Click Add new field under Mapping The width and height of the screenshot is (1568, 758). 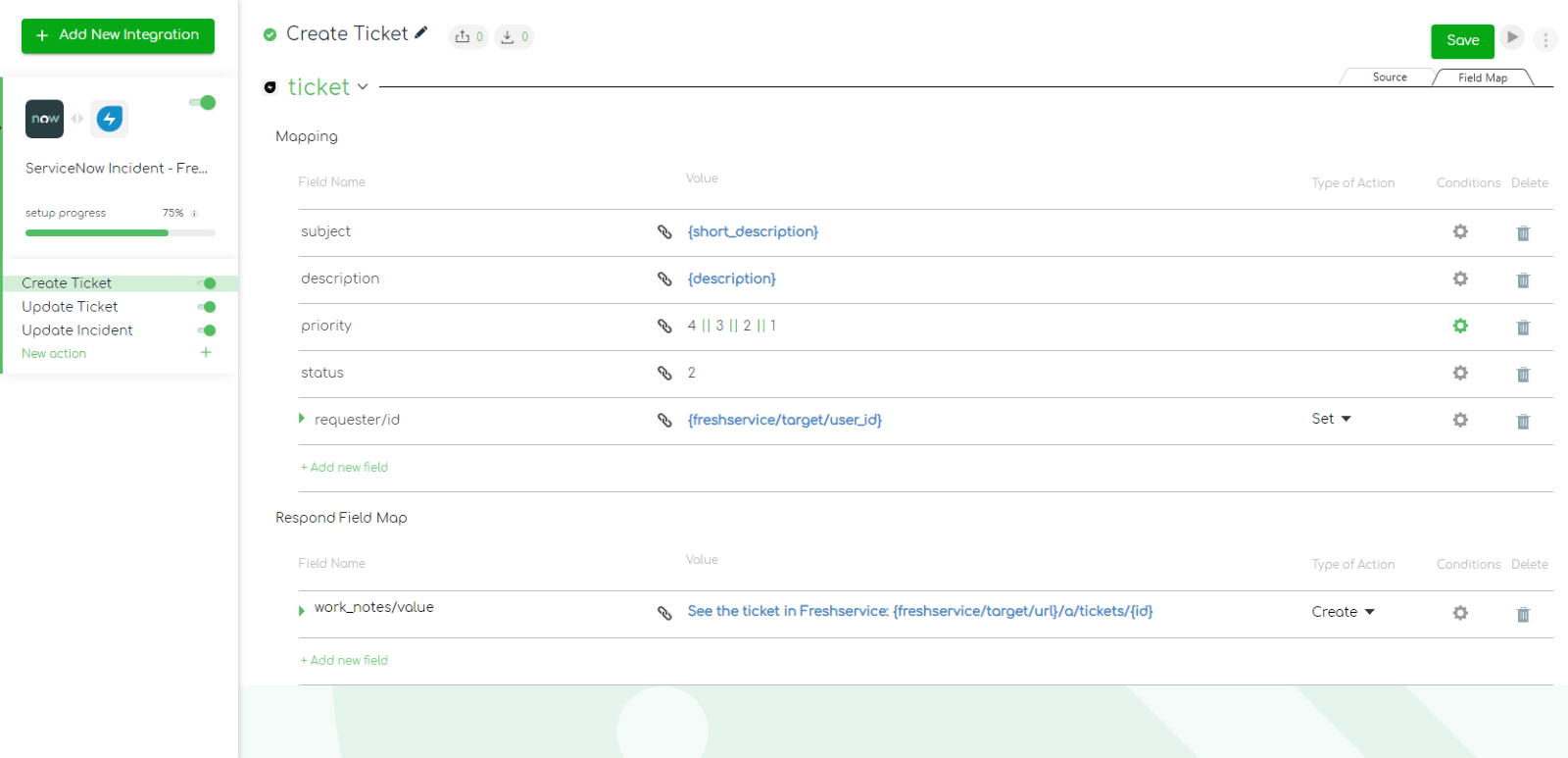(344, 468)
